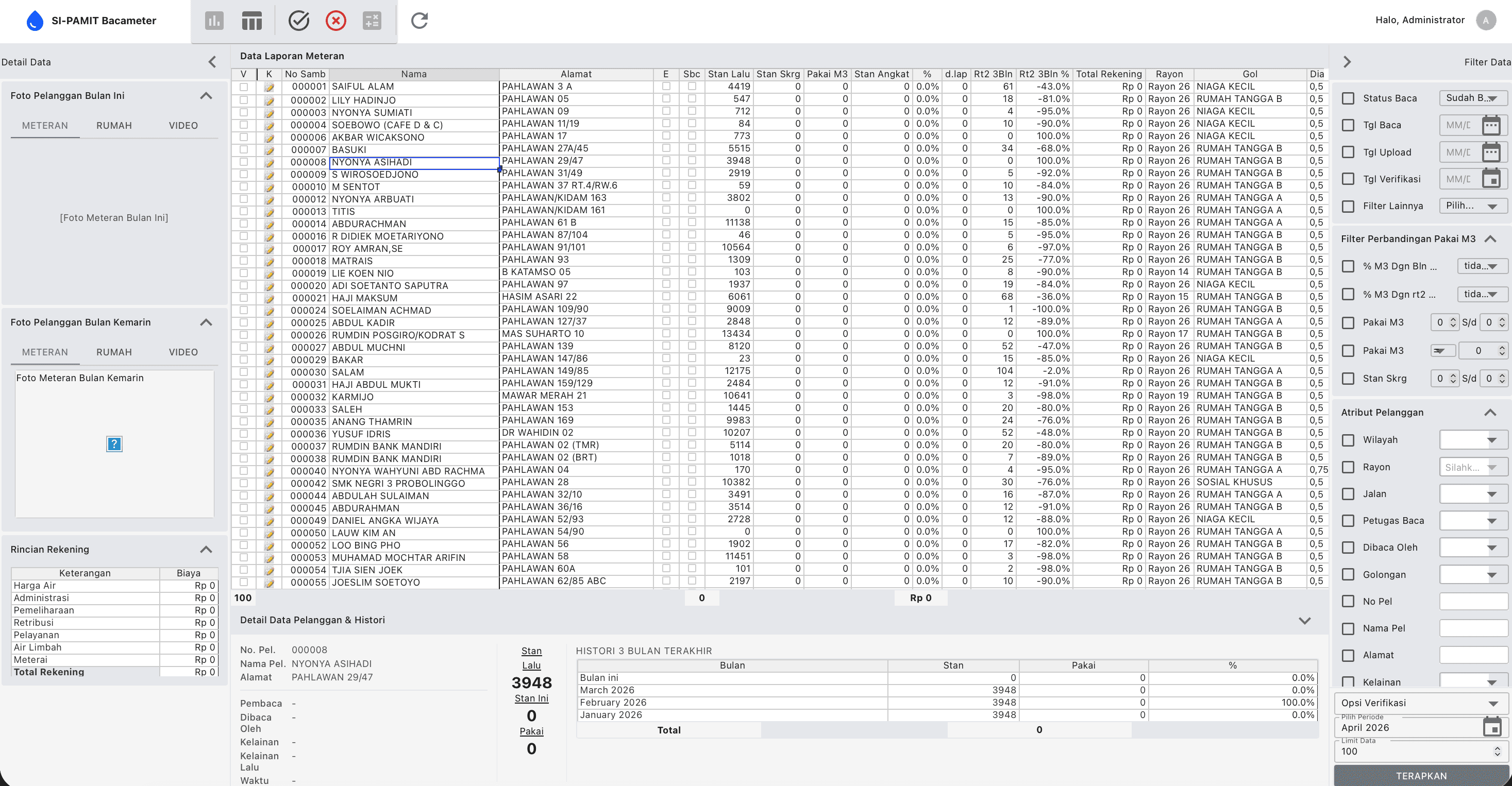Sort by the Stan Lalu column header
Viewport: 1512px width, 786px height.
click(x=728, y=74)
